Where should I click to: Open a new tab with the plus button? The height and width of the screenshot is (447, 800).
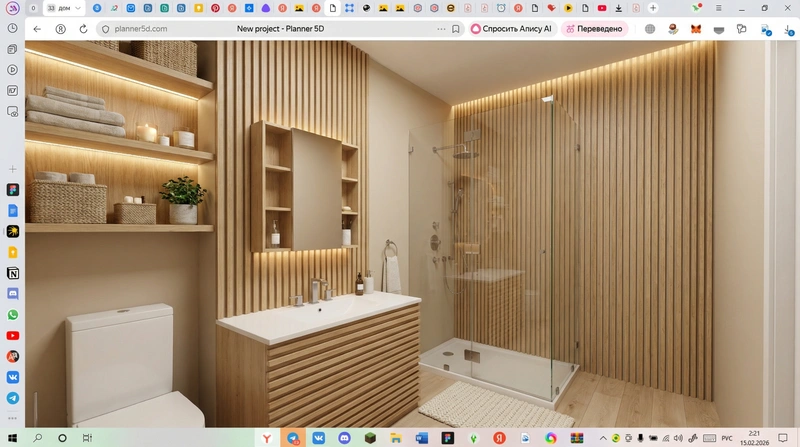pyautogui.click(x=653, y=8)
